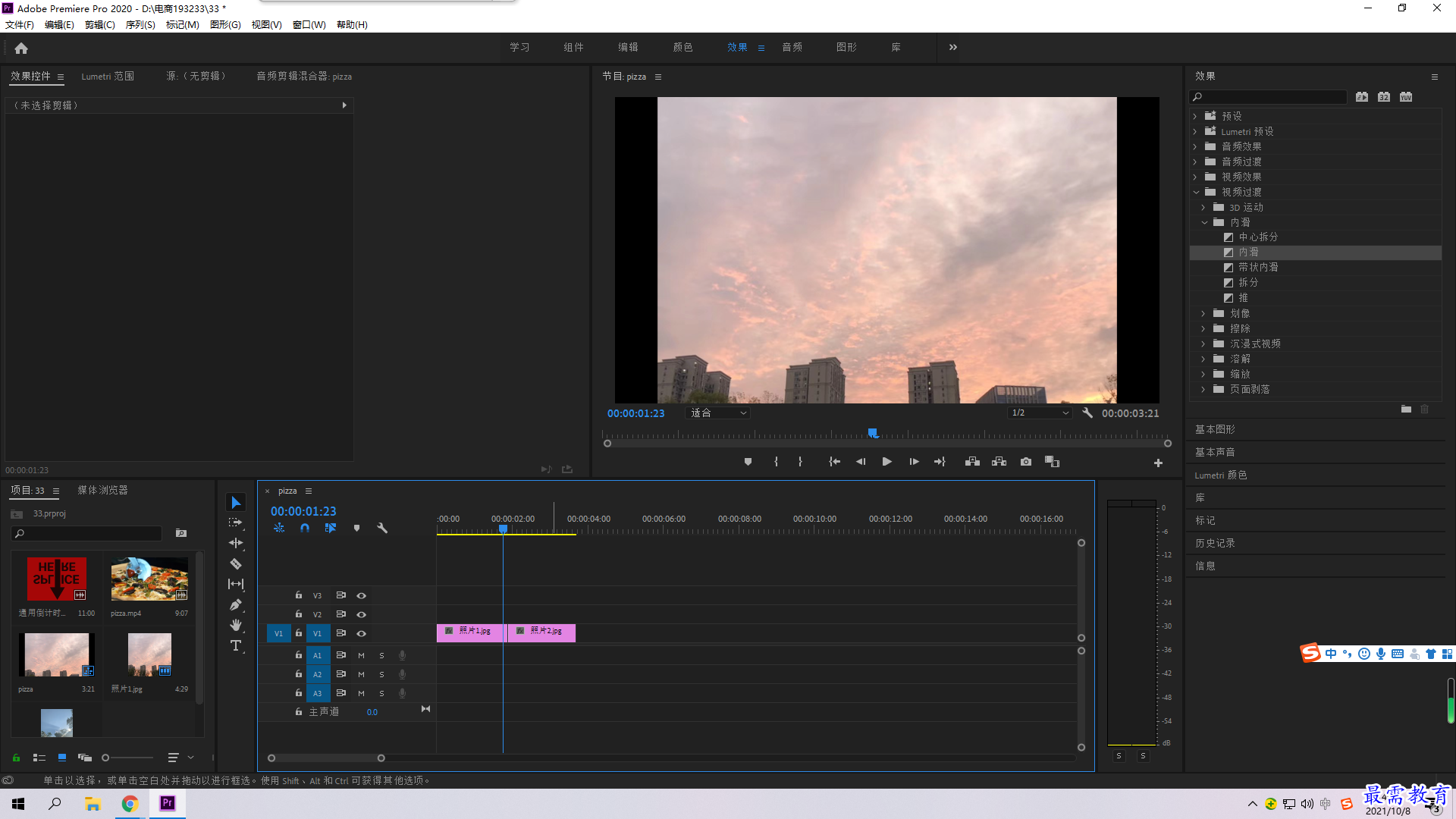
Task: Click the project thumbnail zoom slider
Action: tap(129, 758)
